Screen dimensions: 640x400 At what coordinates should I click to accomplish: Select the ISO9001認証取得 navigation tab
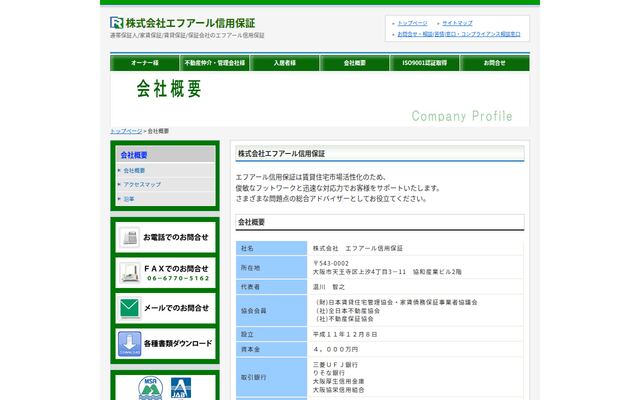(x=424, y=63)
